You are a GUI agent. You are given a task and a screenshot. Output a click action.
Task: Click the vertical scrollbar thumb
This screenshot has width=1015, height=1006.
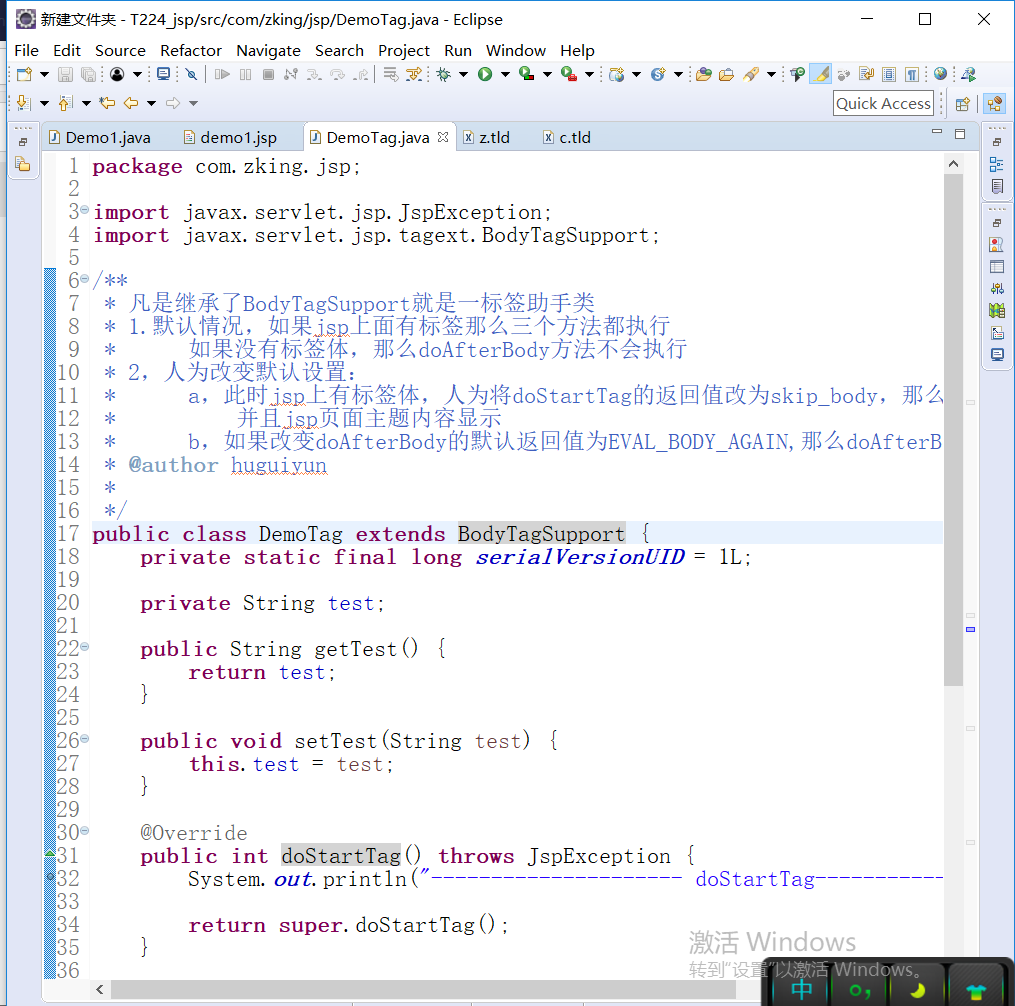tap(953, 429)
